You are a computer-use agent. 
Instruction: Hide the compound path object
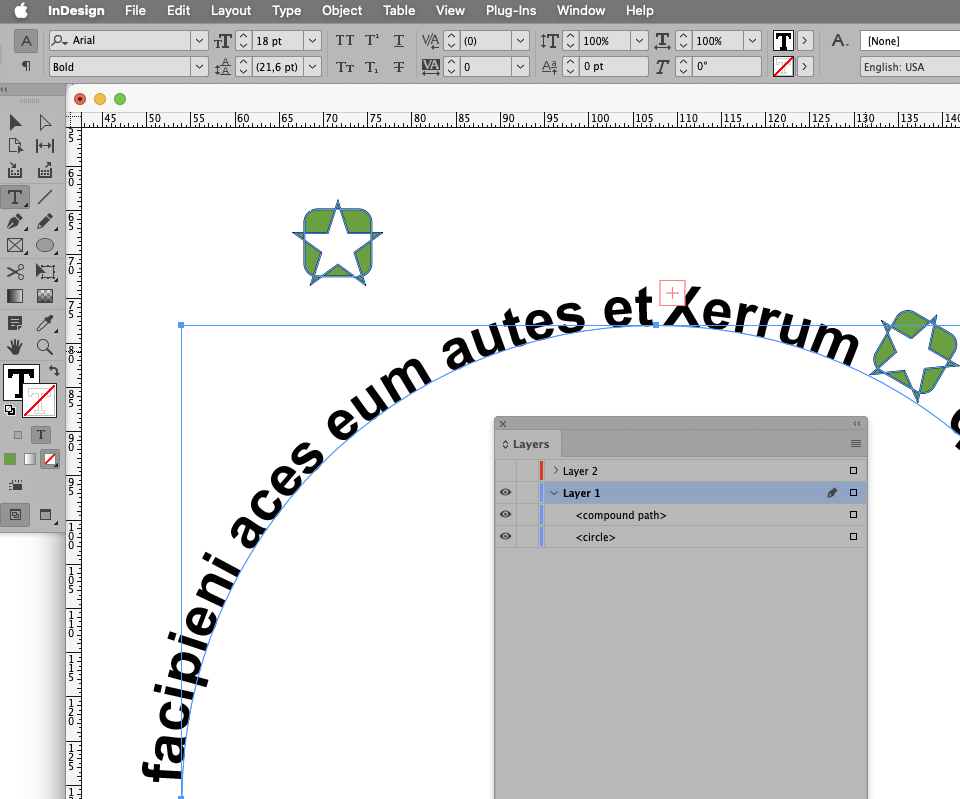(505, 514)
